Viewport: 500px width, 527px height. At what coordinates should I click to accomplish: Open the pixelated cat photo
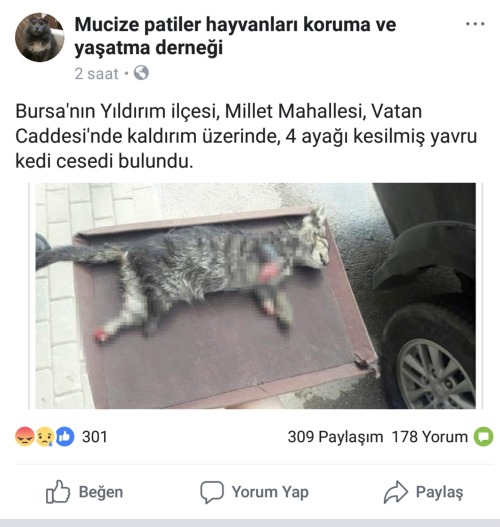point(256,296)
